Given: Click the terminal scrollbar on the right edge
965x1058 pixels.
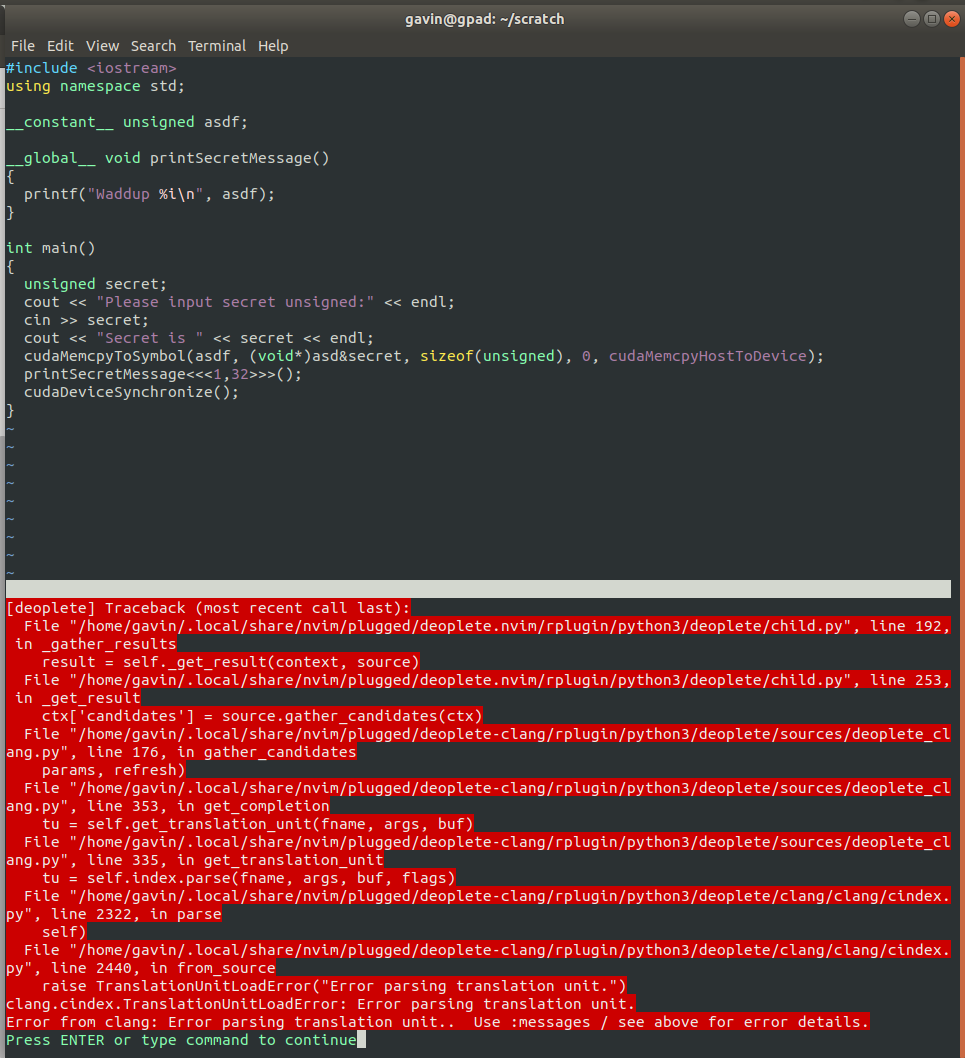Looking at the screenshot, I should click(x=962, y=557).
